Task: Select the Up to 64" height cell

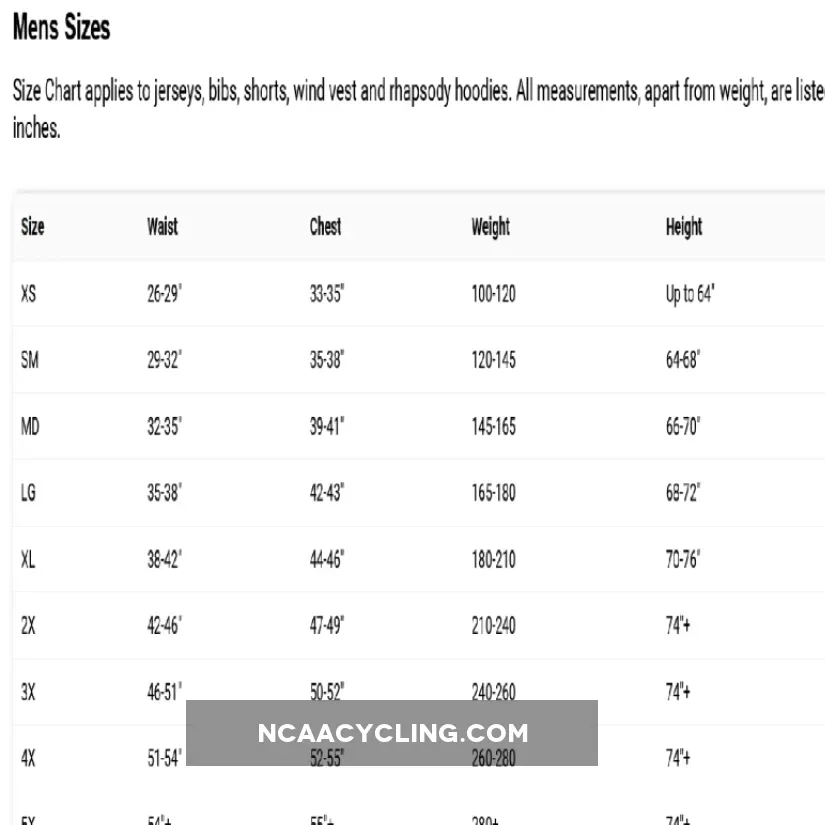Action: (x=690, y=294)
